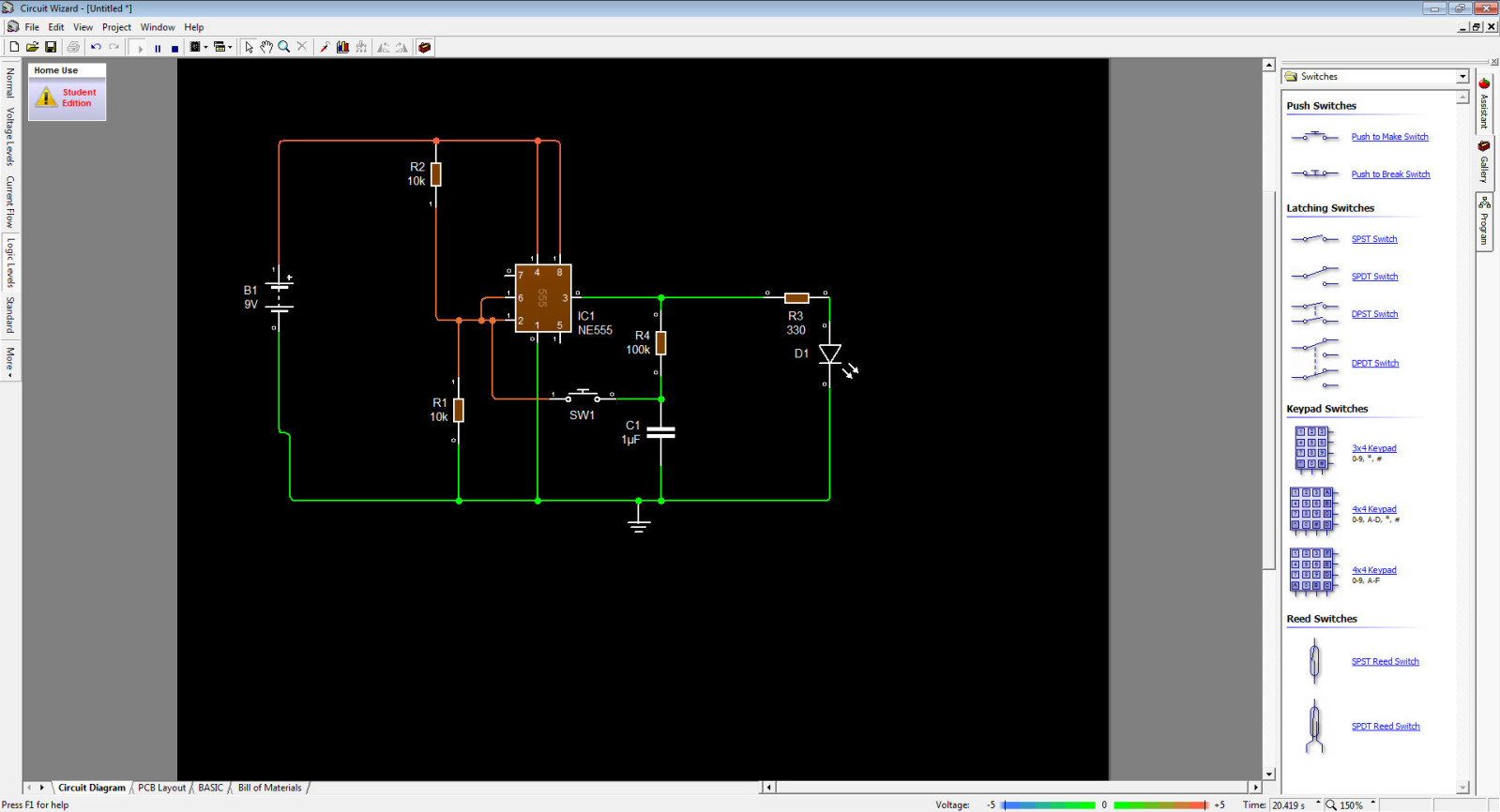Click the Push to Break Switch link
Image resolution: width=1500 pixels, height=812 pixels.
(x=1390, y=174)
